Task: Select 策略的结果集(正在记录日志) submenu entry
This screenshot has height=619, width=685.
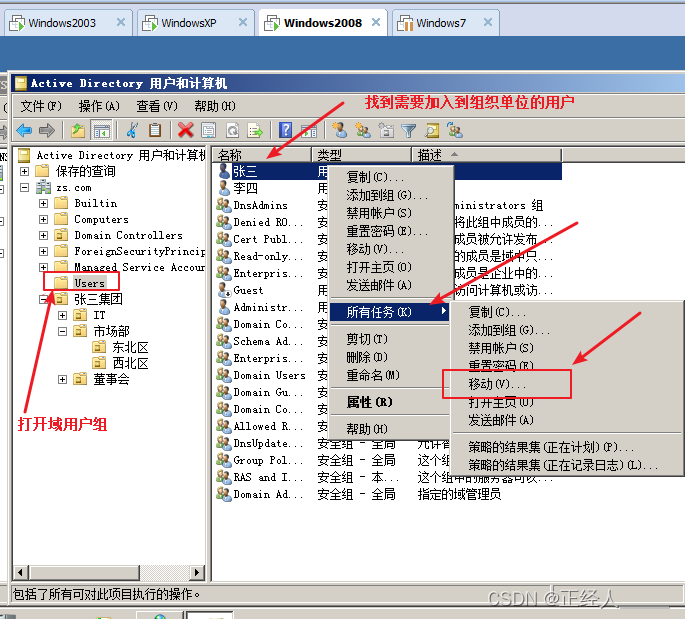Action: coord(567,465)
